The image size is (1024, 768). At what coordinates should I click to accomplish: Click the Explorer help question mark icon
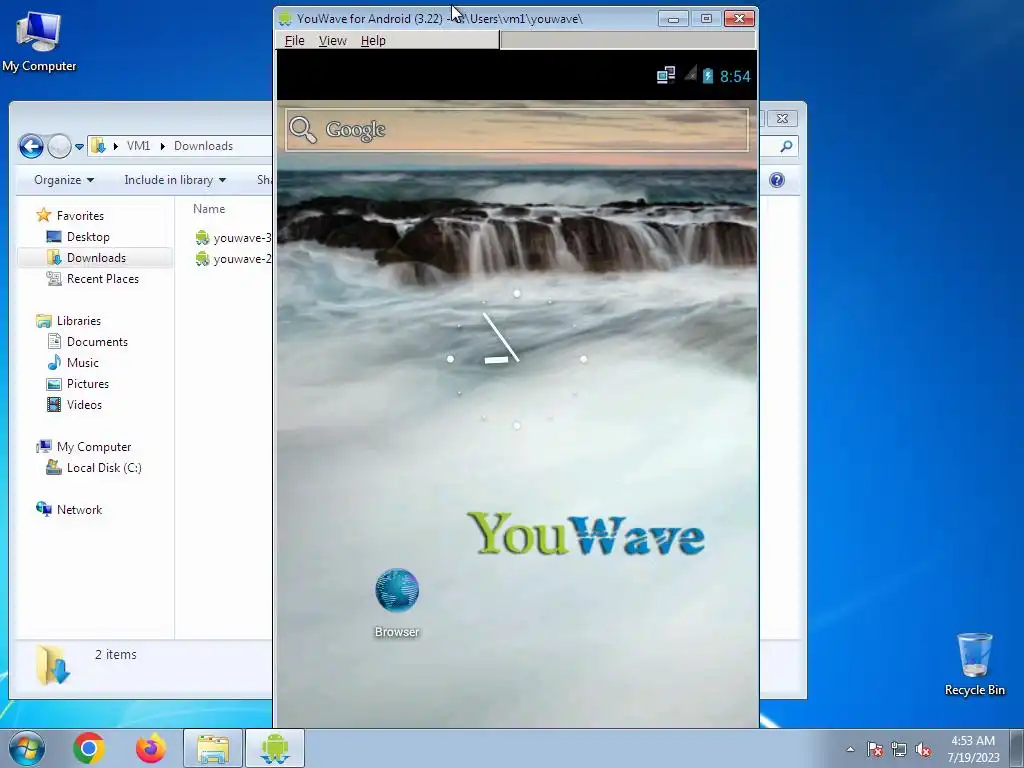(x=776, y=180)
